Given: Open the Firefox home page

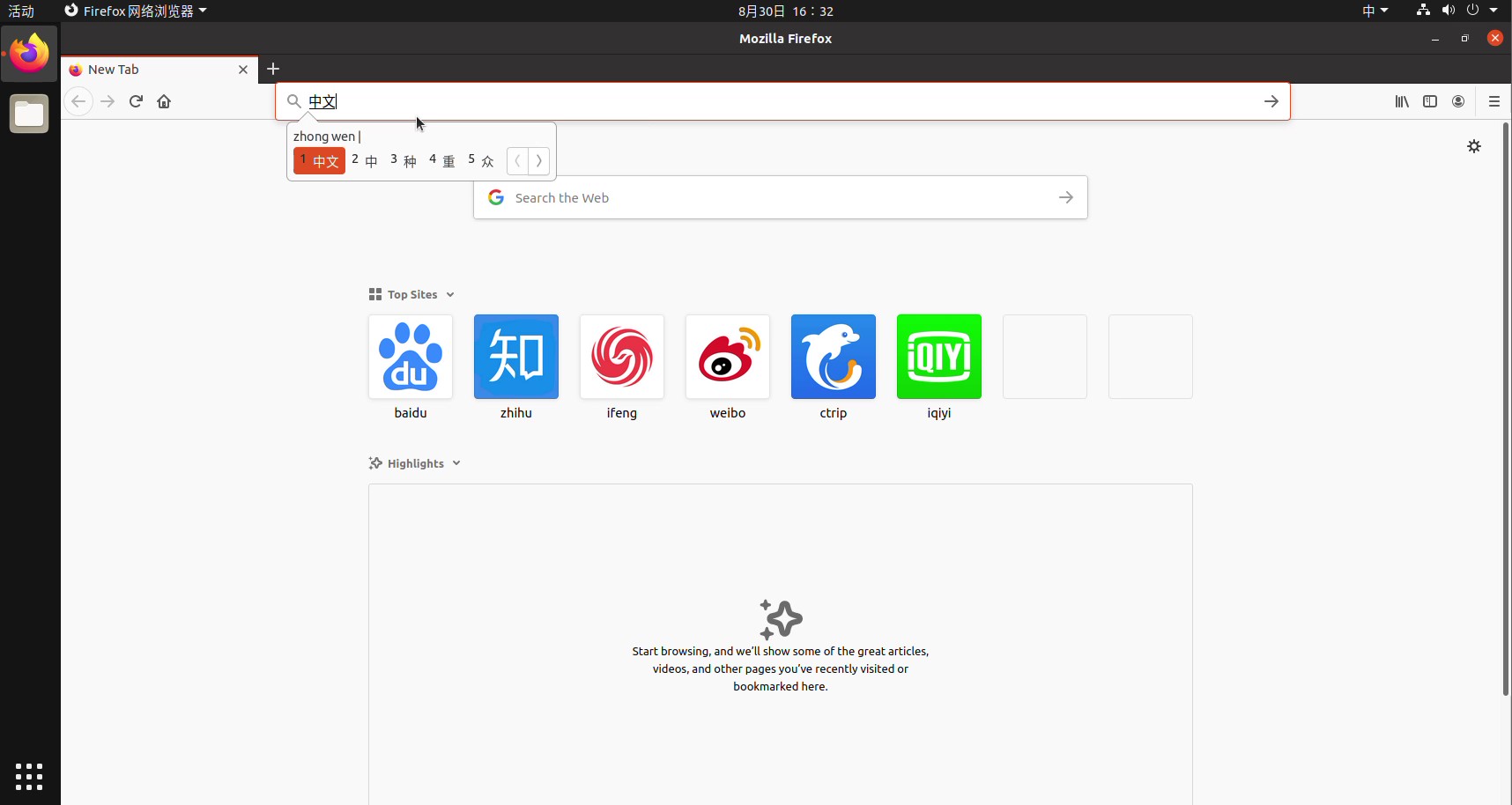Looking at the screenshot, I should (x=164, y=101).
